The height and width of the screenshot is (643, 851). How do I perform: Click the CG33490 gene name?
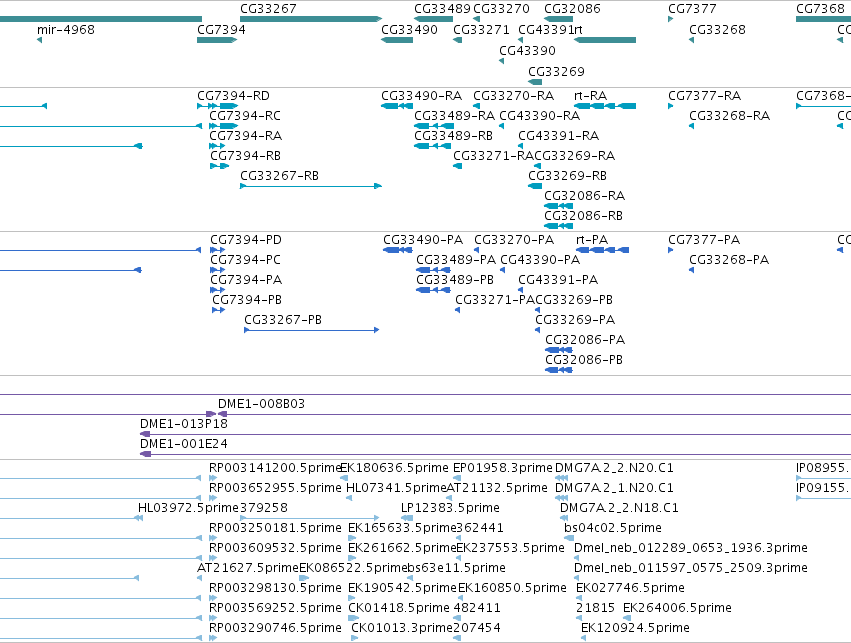[409, 30]
